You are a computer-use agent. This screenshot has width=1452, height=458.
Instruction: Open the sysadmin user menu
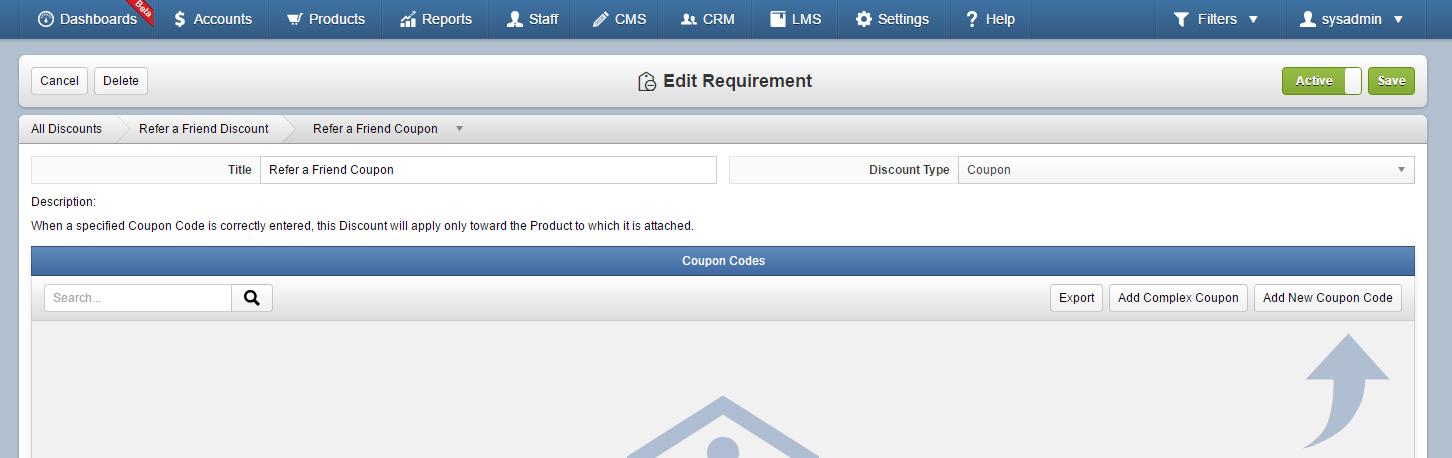[x=1350, y=19]
